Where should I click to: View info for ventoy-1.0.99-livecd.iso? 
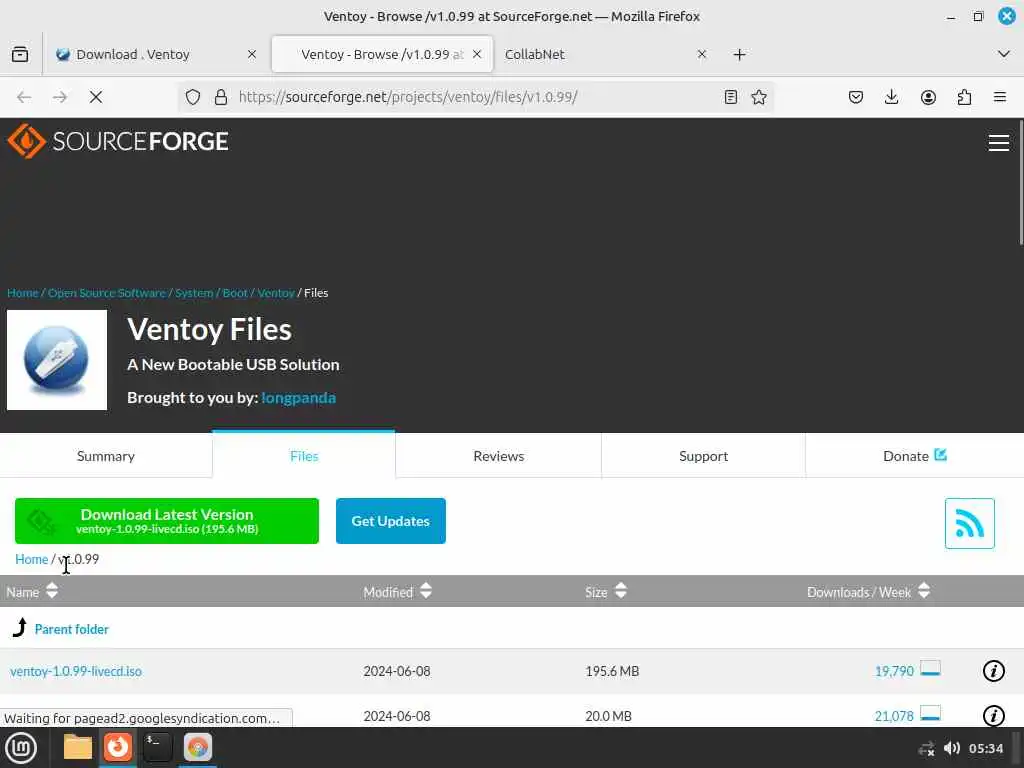click(993, 671)
